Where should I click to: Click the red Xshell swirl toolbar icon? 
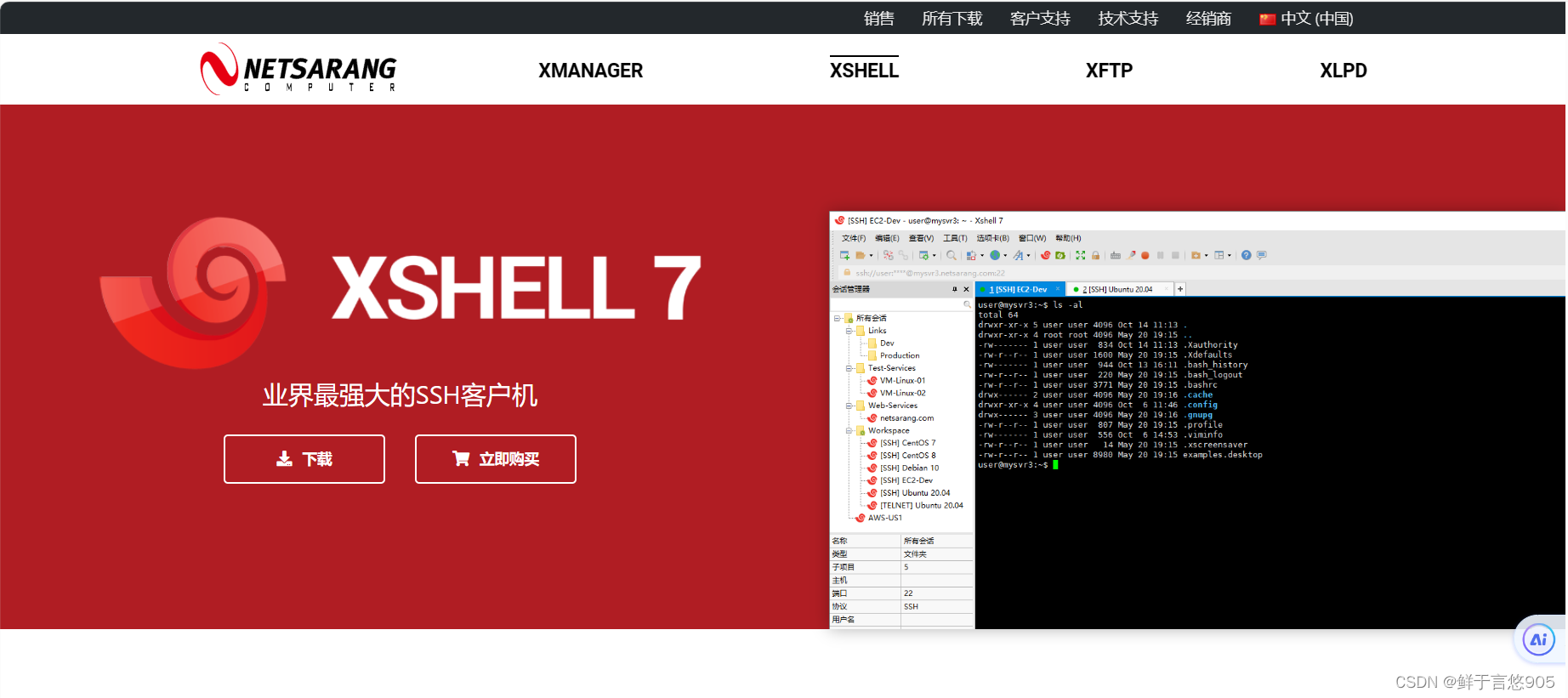(x=1045, y=255)
